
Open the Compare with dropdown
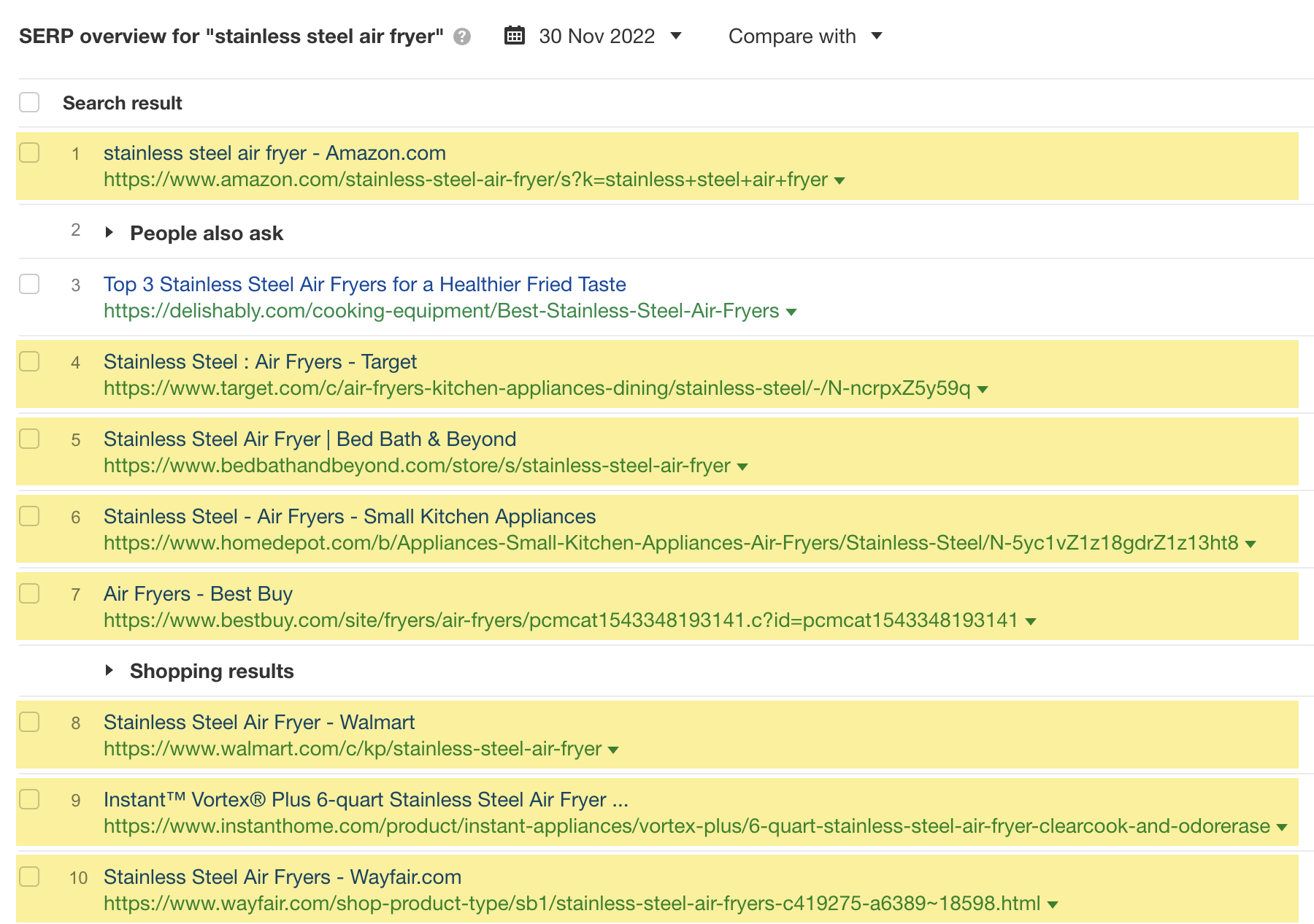805,36
